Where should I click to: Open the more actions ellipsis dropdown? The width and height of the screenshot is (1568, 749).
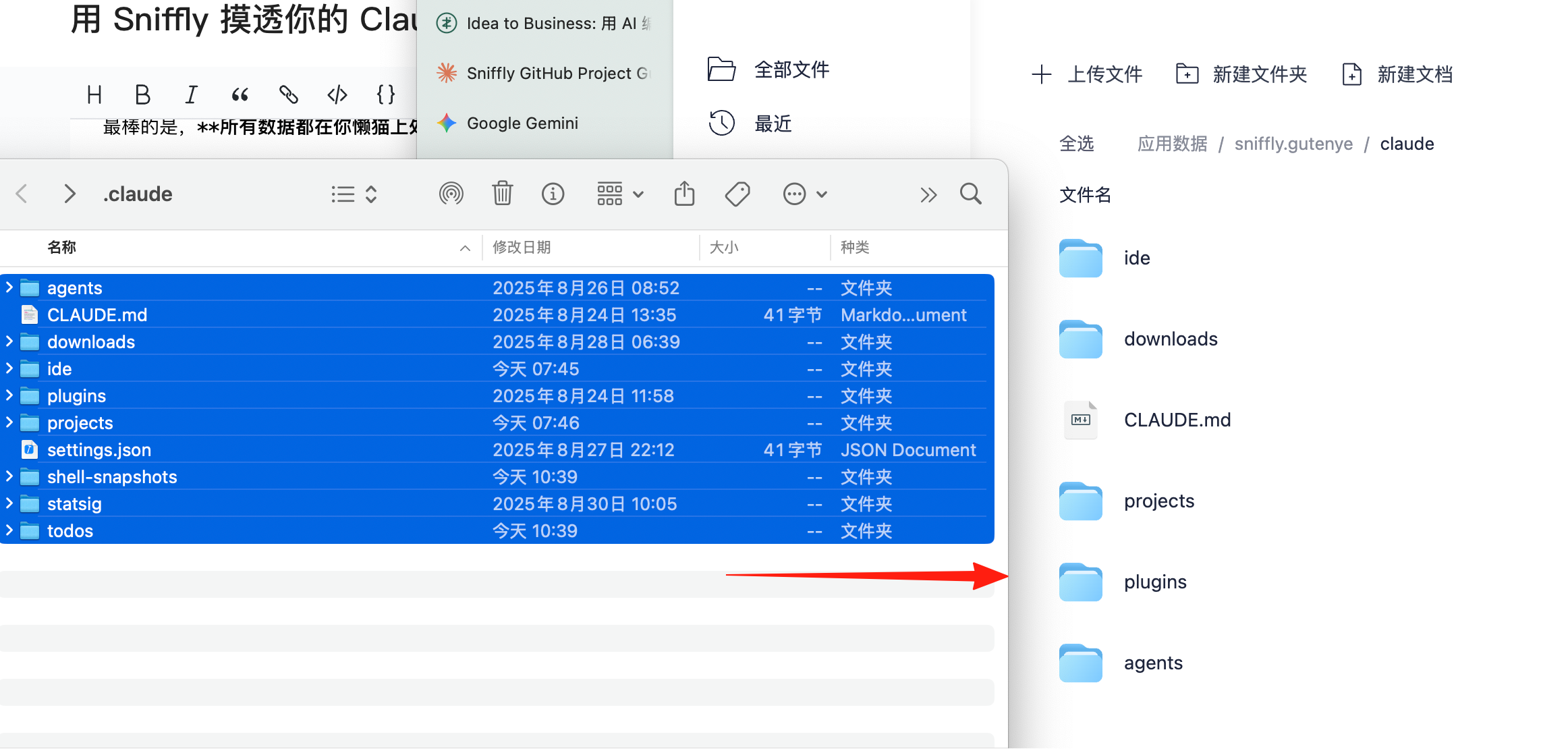coord(804,194)
